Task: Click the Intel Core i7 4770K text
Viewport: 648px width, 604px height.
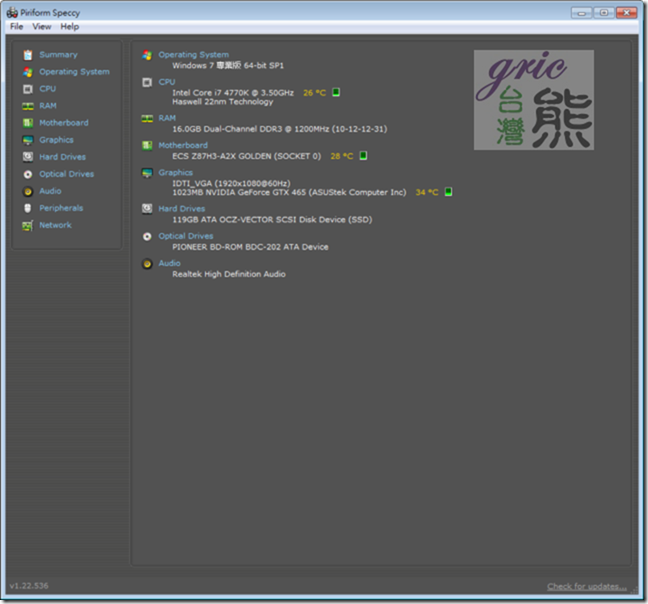Action: coord(233,93)
